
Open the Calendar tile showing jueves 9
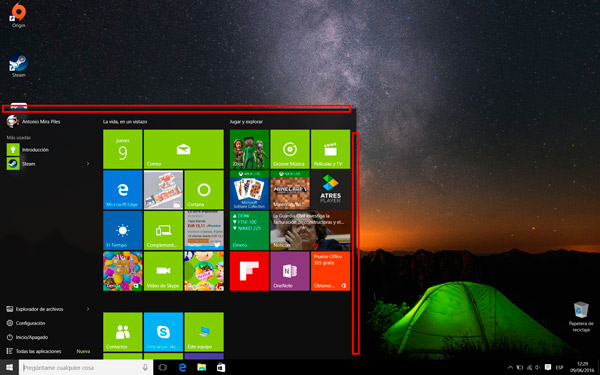(122, 149)
